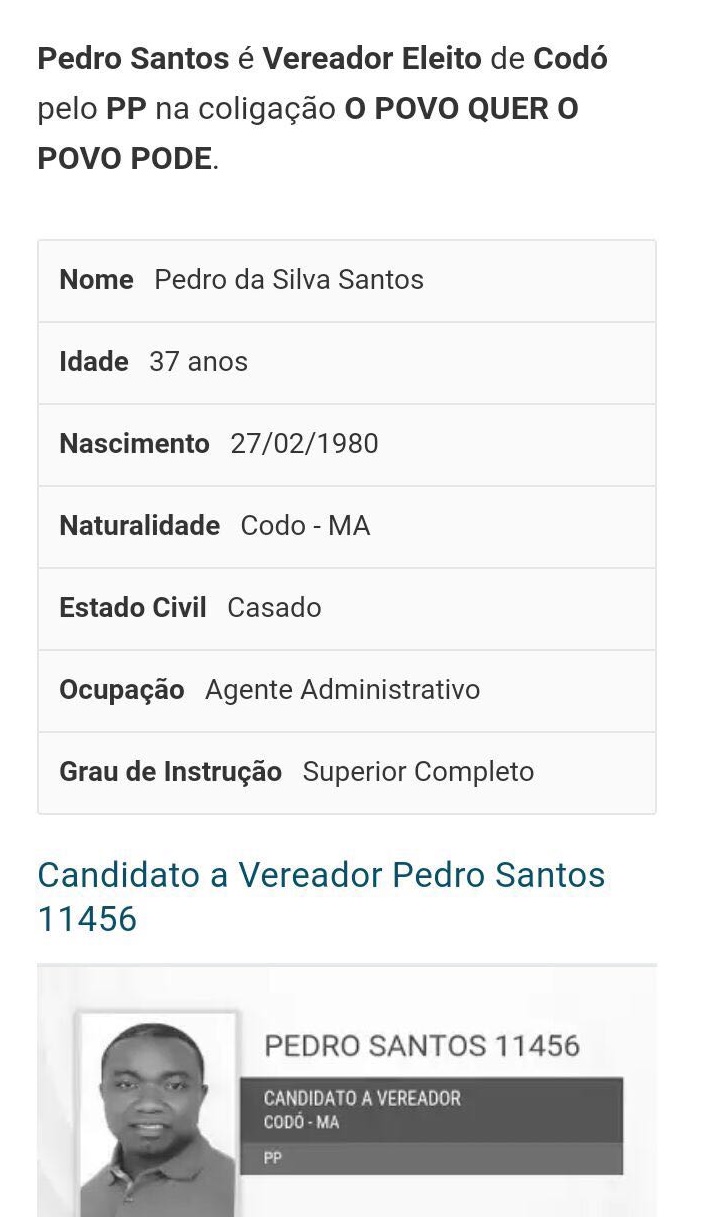
Task: Select the 'Estado Civil' row showing Casado
Action: click(x=346, y=608)
